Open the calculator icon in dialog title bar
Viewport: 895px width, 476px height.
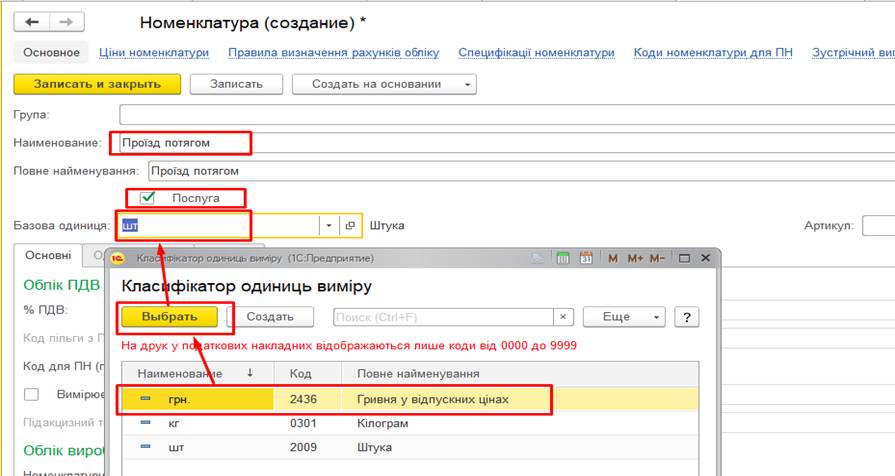tap(563, 259)
